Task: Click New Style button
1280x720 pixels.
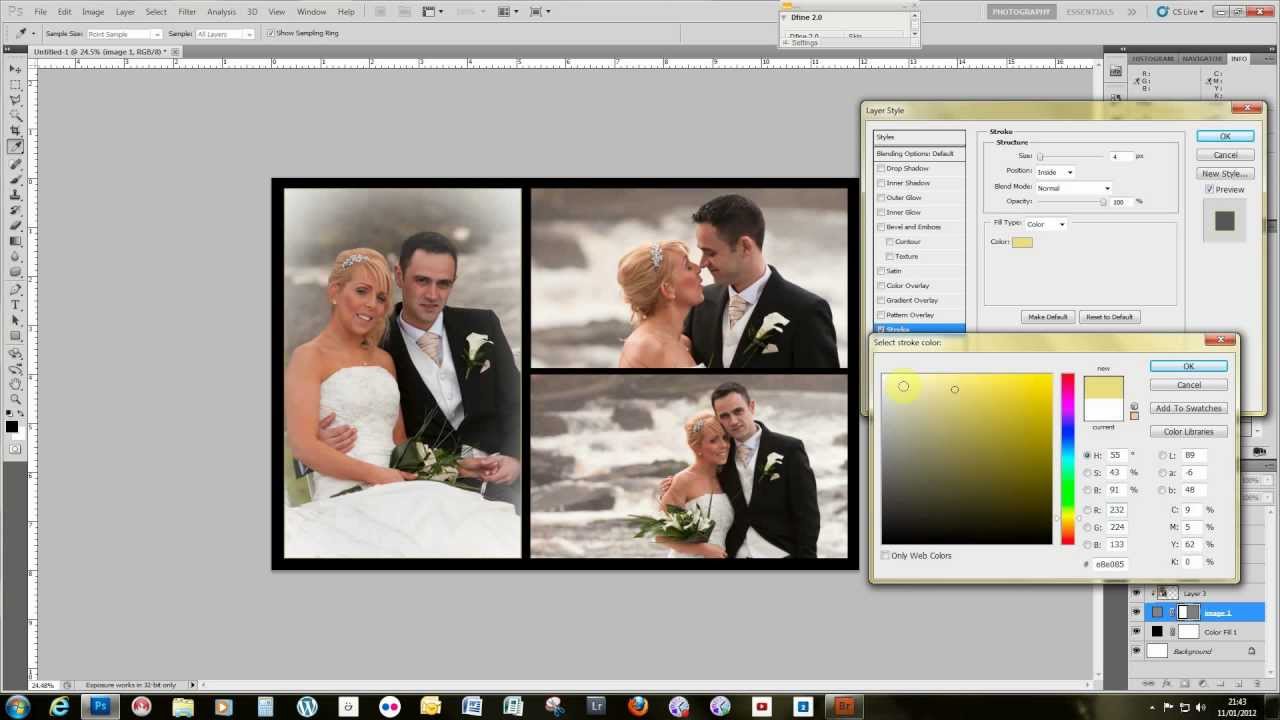Action: 1225,173
